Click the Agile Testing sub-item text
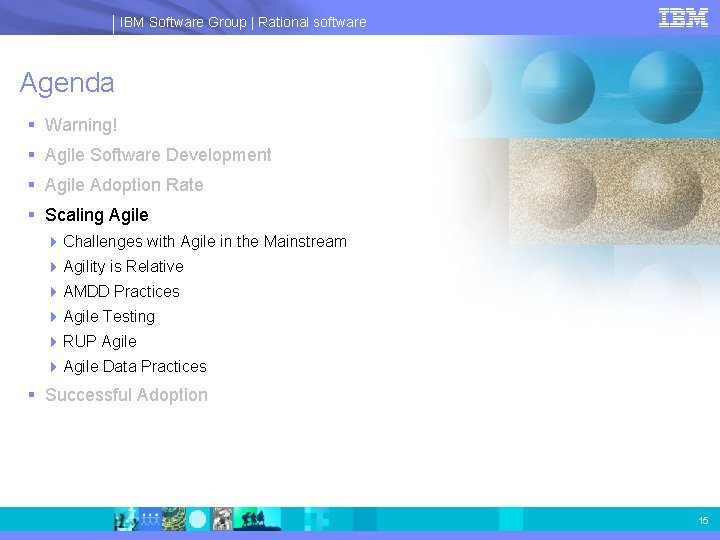The image size is (720, 540). pos(109,317)
